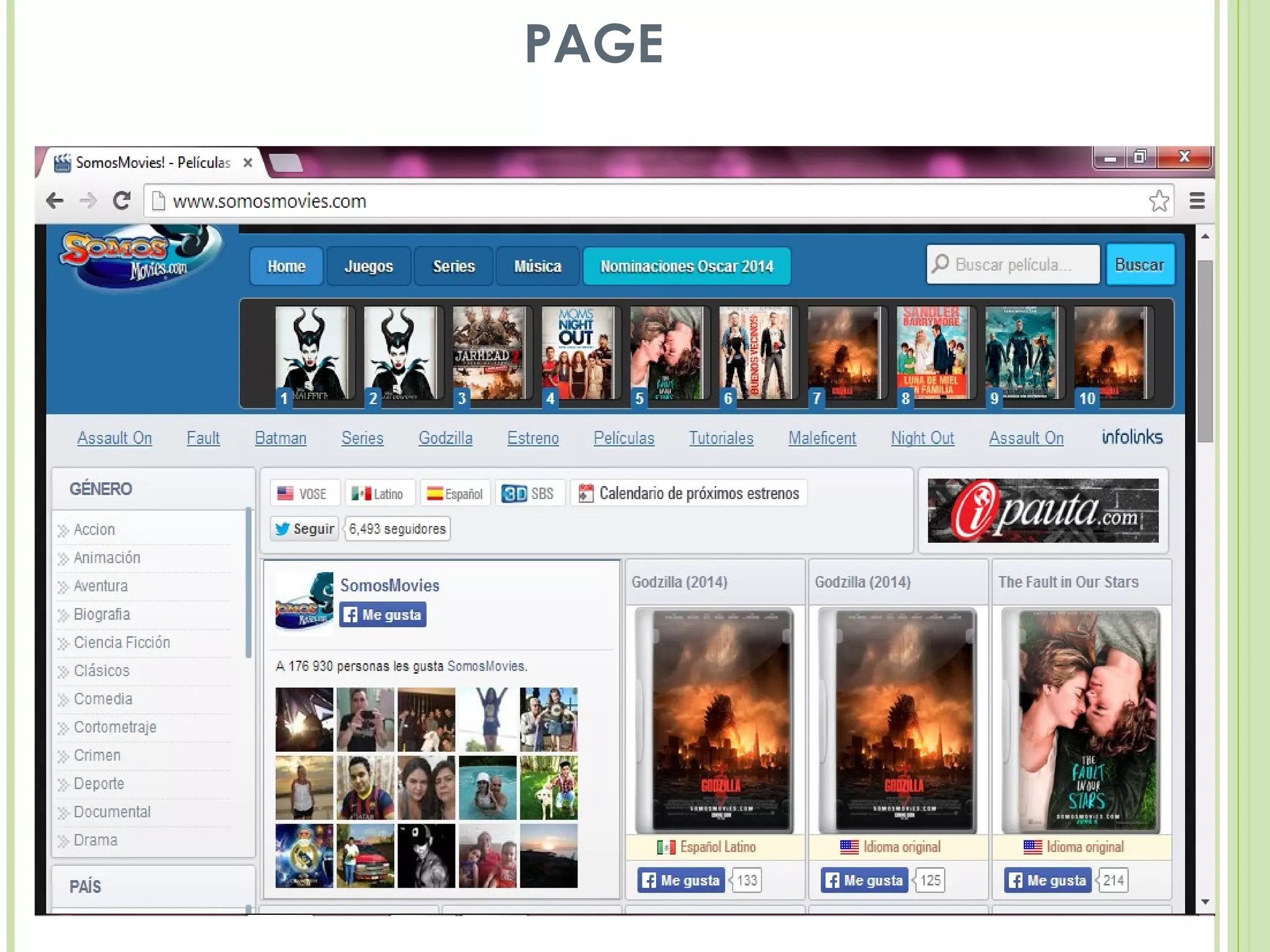Filter movies by VOSE language

pyautogui.click(x=303, y=493)
